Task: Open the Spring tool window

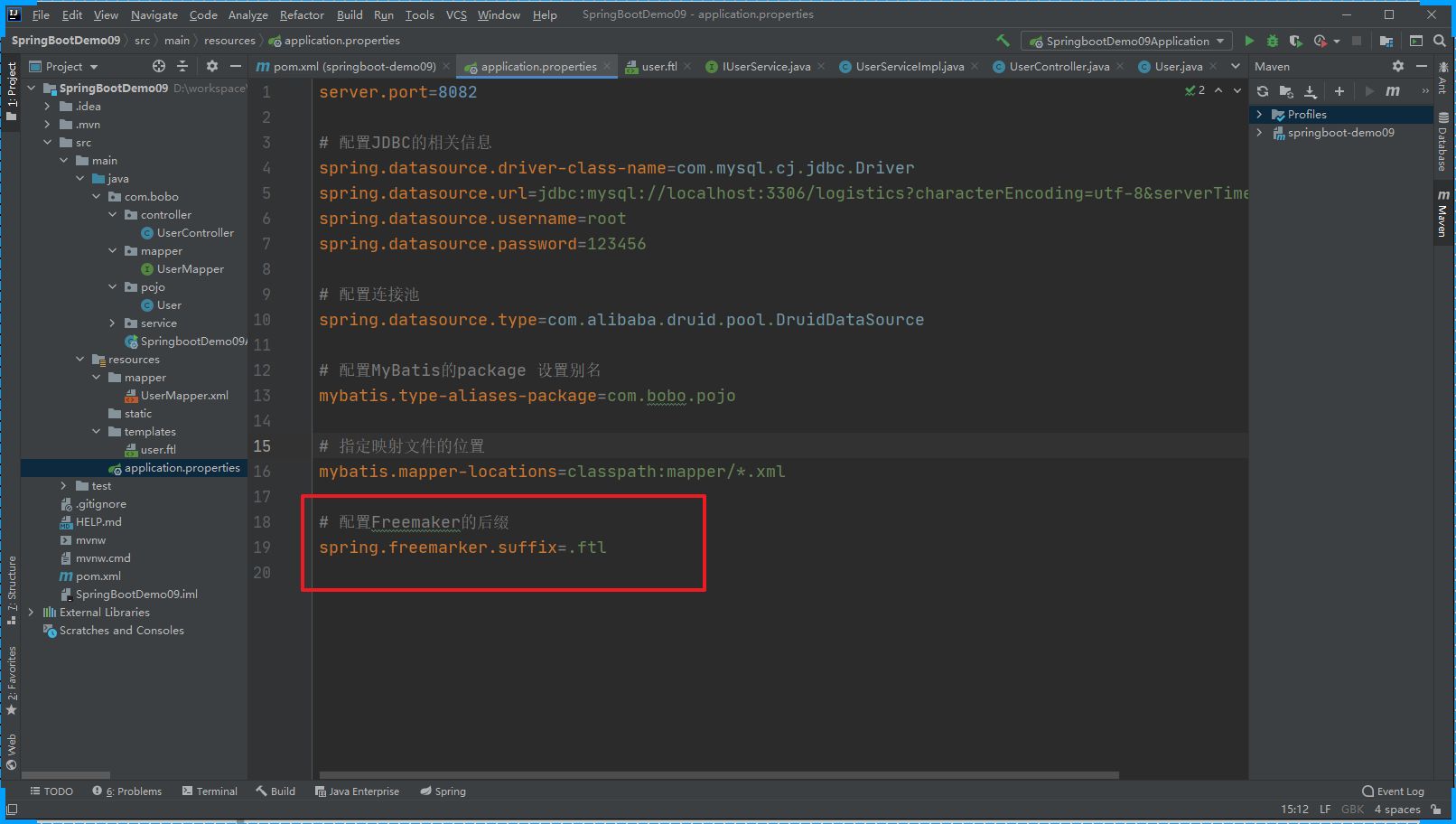Action: click(x=443, y=791)
